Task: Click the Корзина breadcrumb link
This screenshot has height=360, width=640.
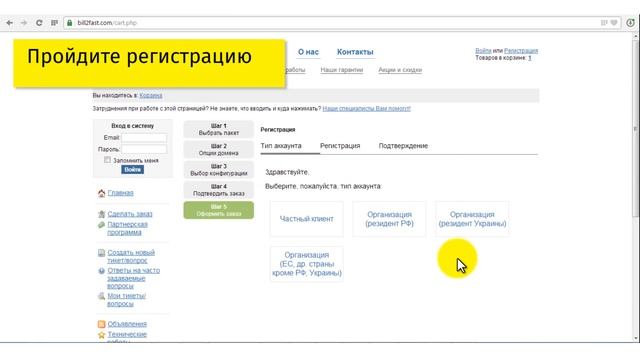Action: [x=151, y=96]
